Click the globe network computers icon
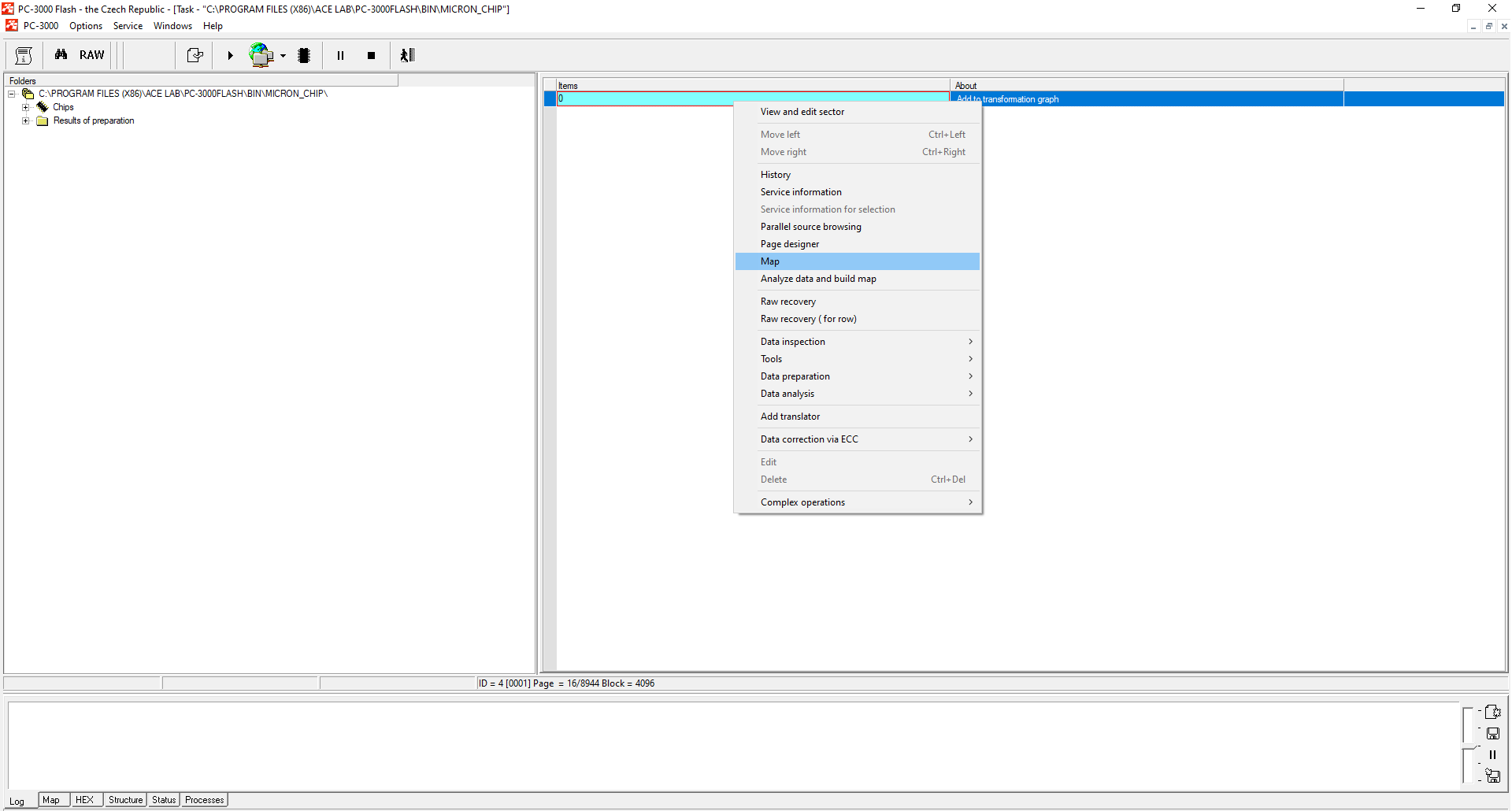The width and height of the screenshot is (1512, 811). (261, 55)
